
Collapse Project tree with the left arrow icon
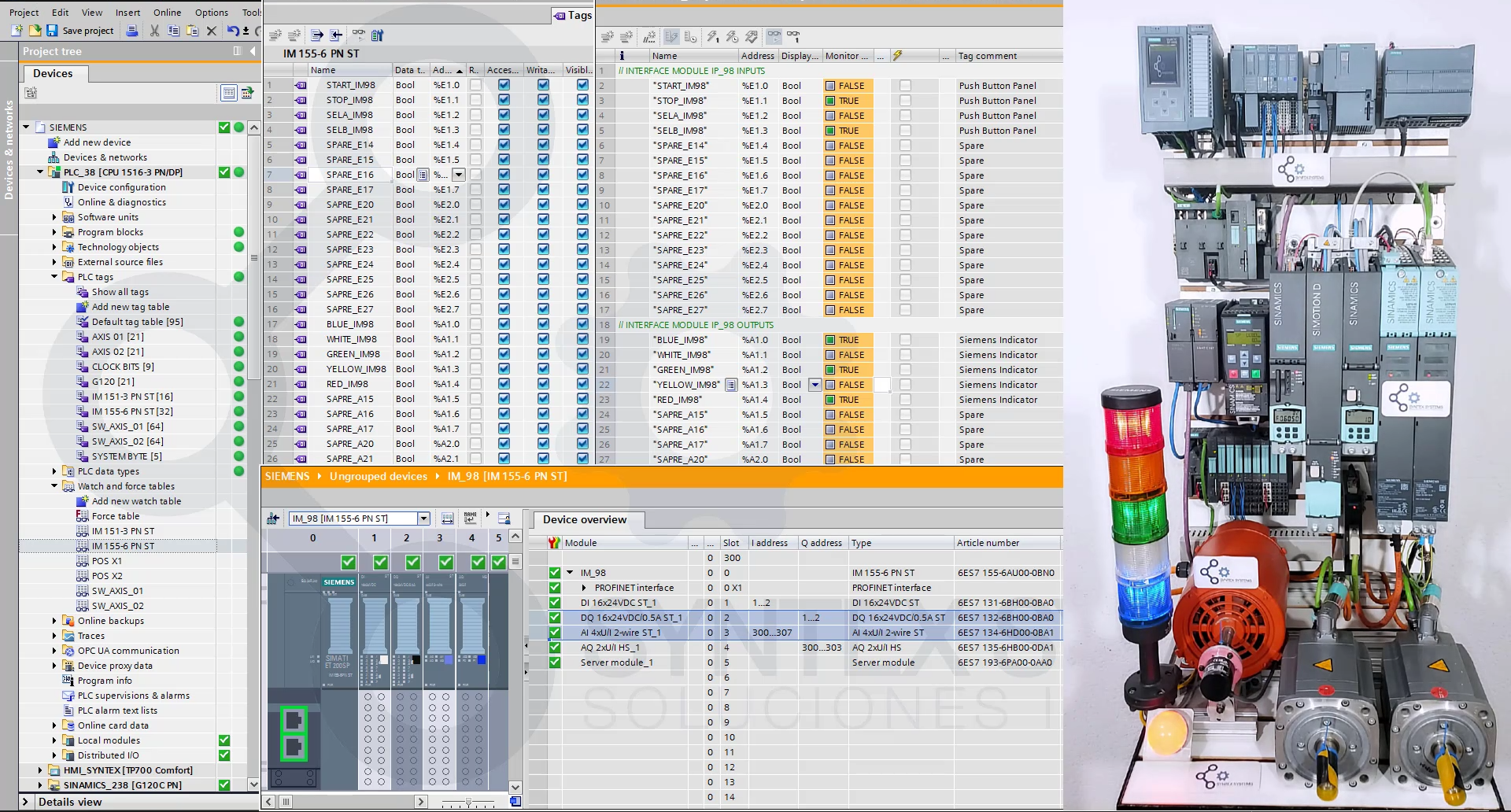(x=253, y=51)
